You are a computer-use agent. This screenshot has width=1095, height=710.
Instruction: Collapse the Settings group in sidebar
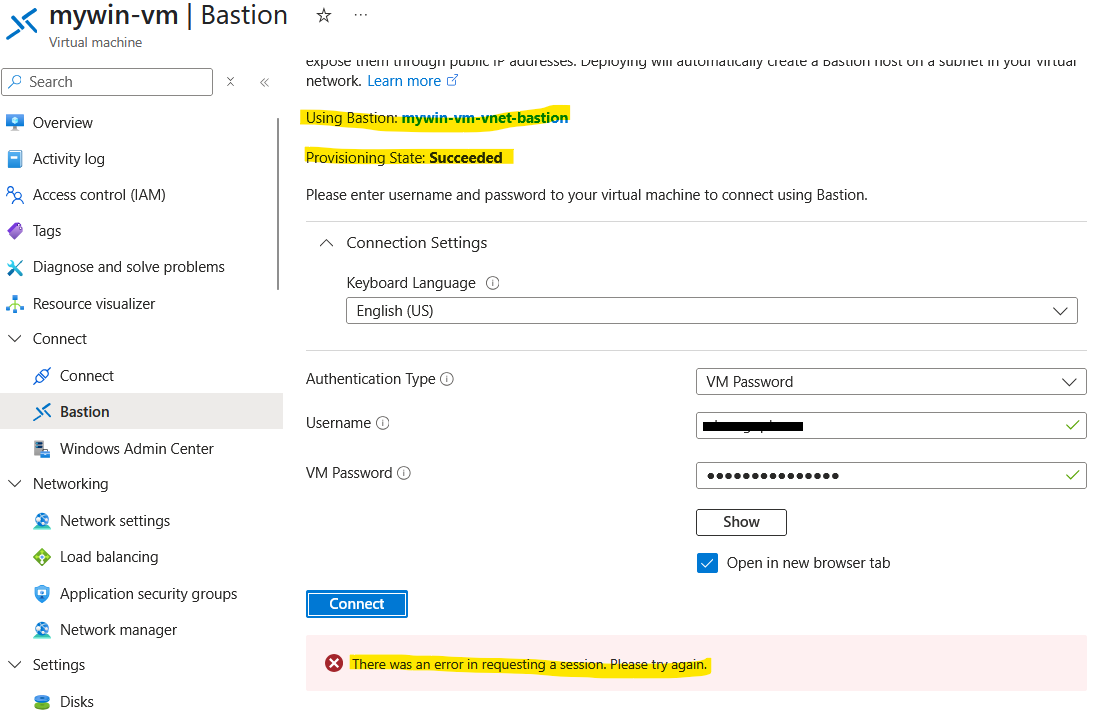15,665
